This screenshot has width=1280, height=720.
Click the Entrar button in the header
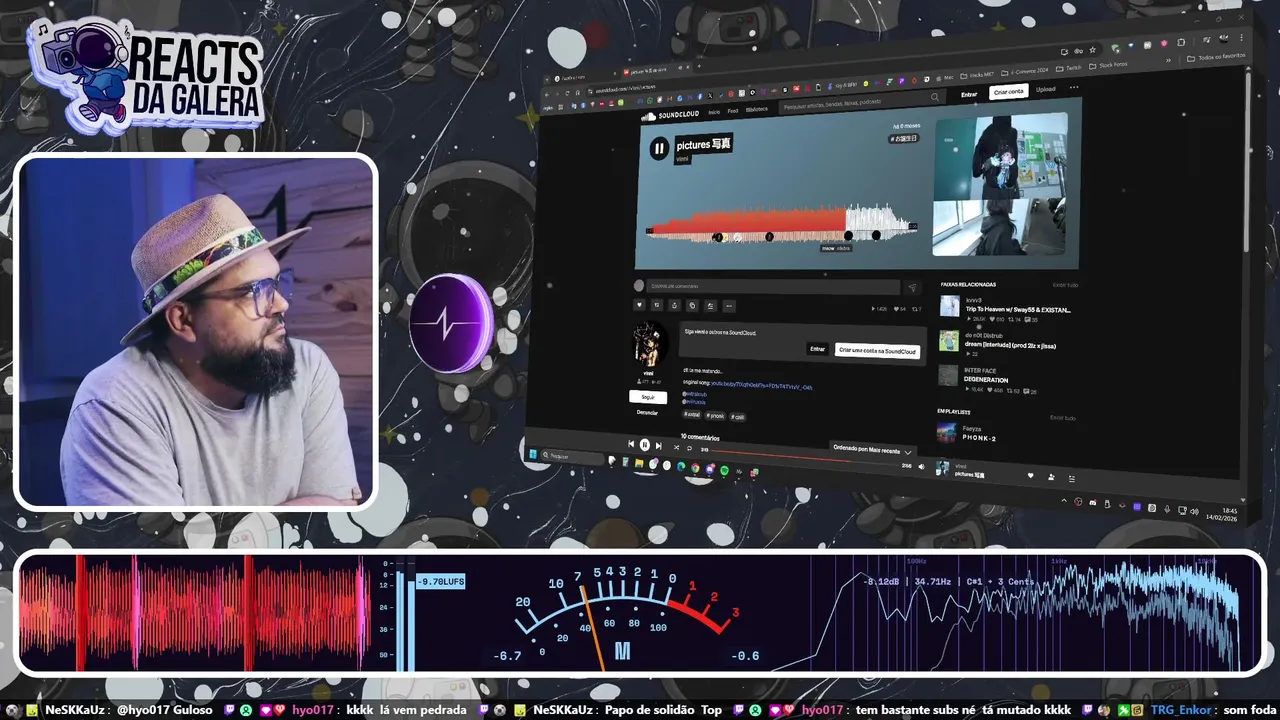[x=969, y=95]
